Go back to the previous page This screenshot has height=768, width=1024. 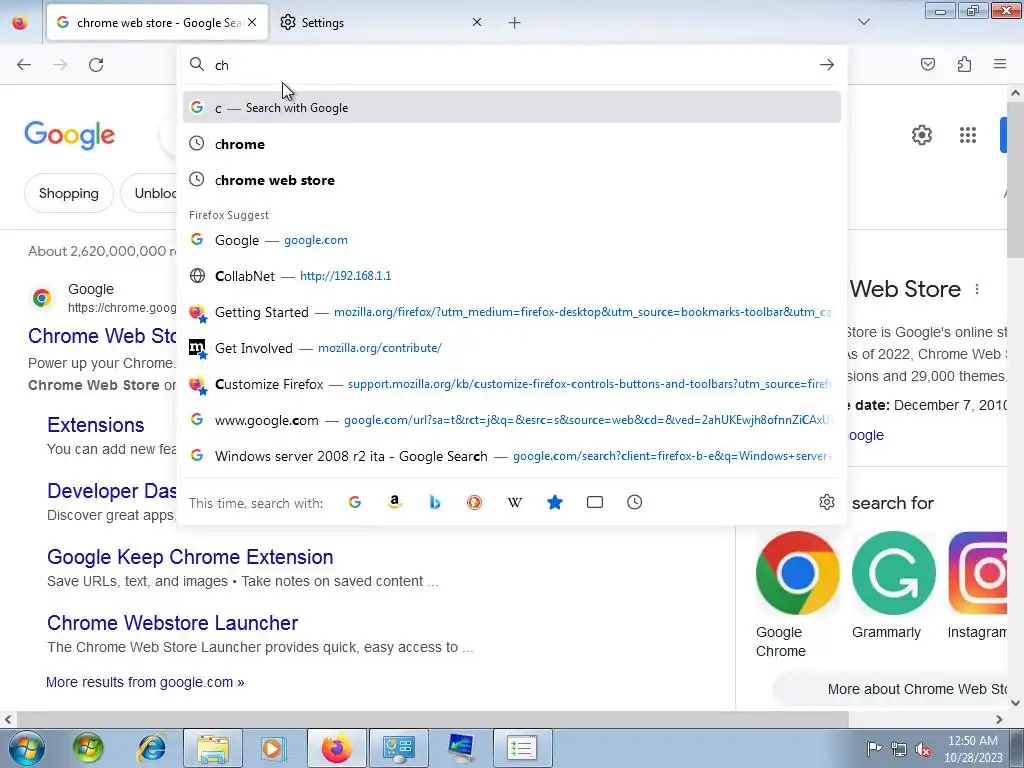click(x=24, y=65)
